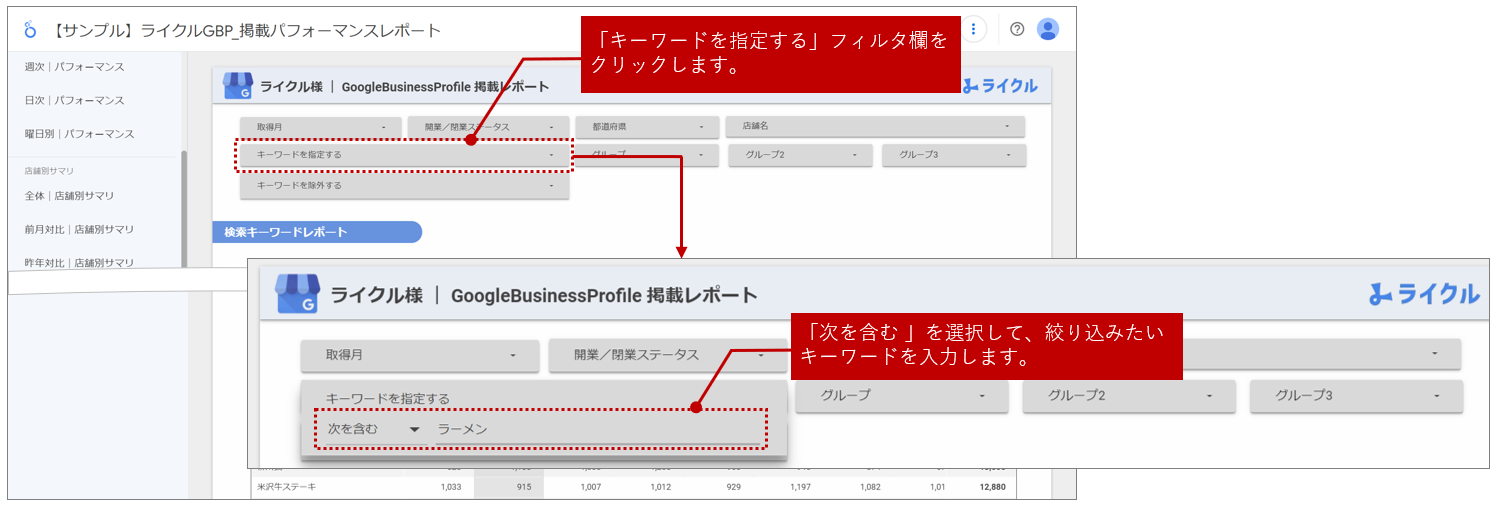
Task: Click the small Google Business Profile store icon
Action: pos(237,86)
